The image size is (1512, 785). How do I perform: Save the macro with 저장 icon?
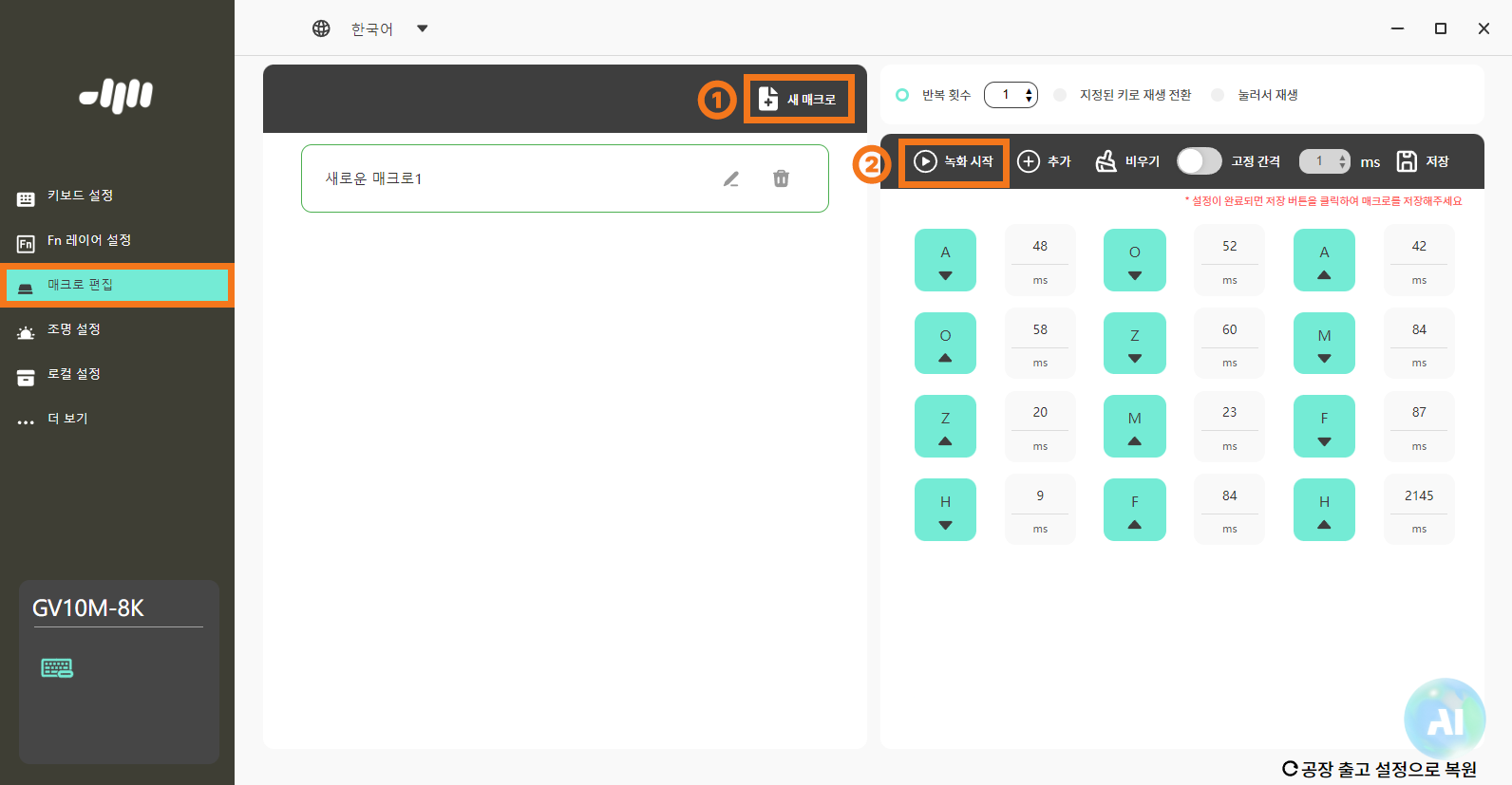1407,161
